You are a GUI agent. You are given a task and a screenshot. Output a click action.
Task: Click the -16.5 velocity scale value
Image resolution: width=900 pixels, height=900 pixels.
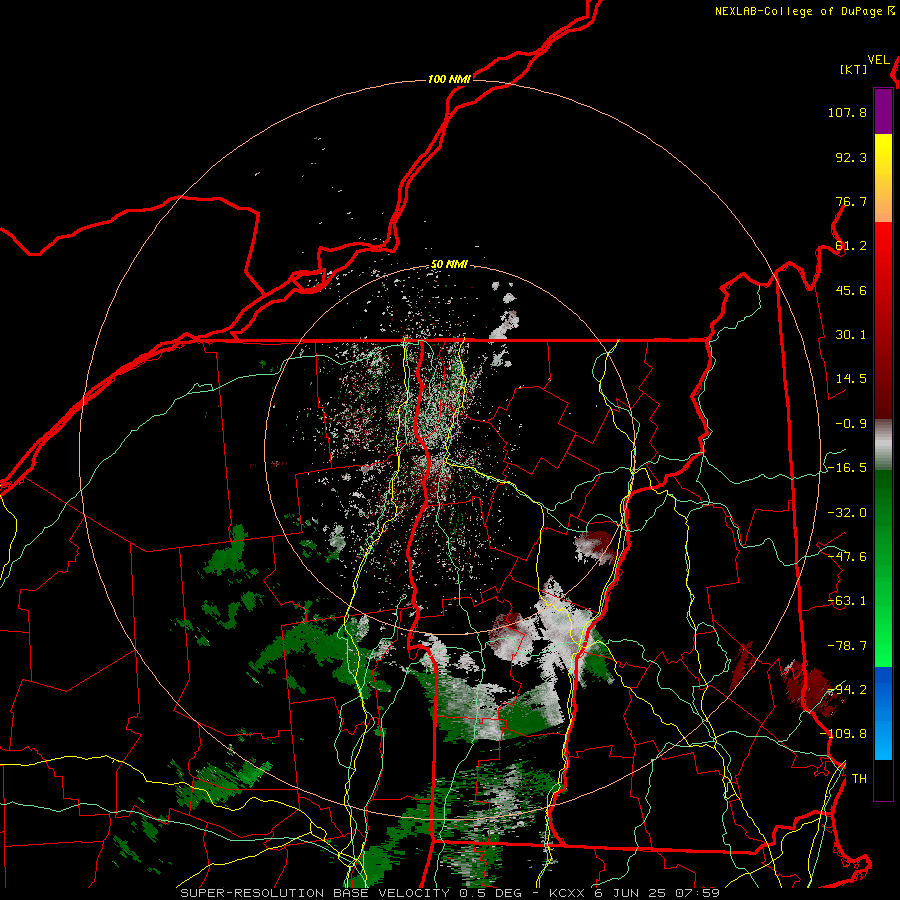click(x=847, y=468)
